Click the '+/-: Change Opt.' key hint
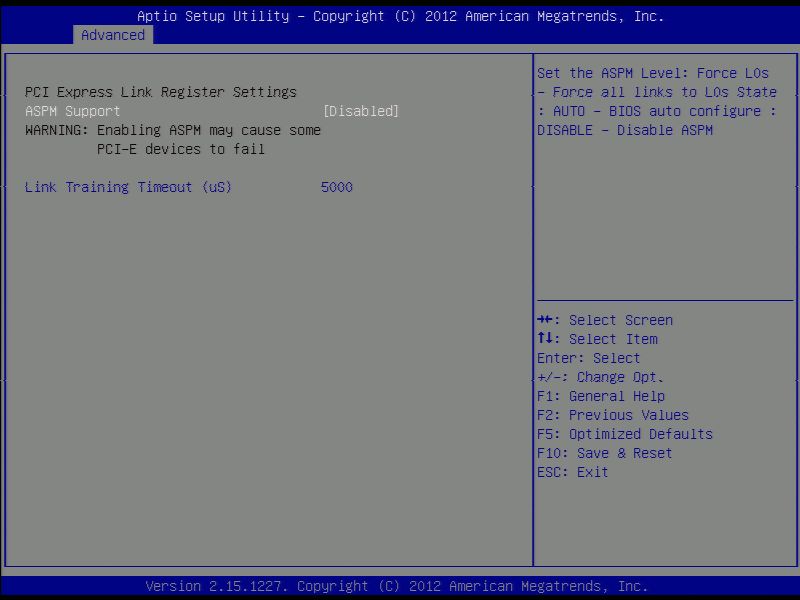 click(x=600, y=378)
